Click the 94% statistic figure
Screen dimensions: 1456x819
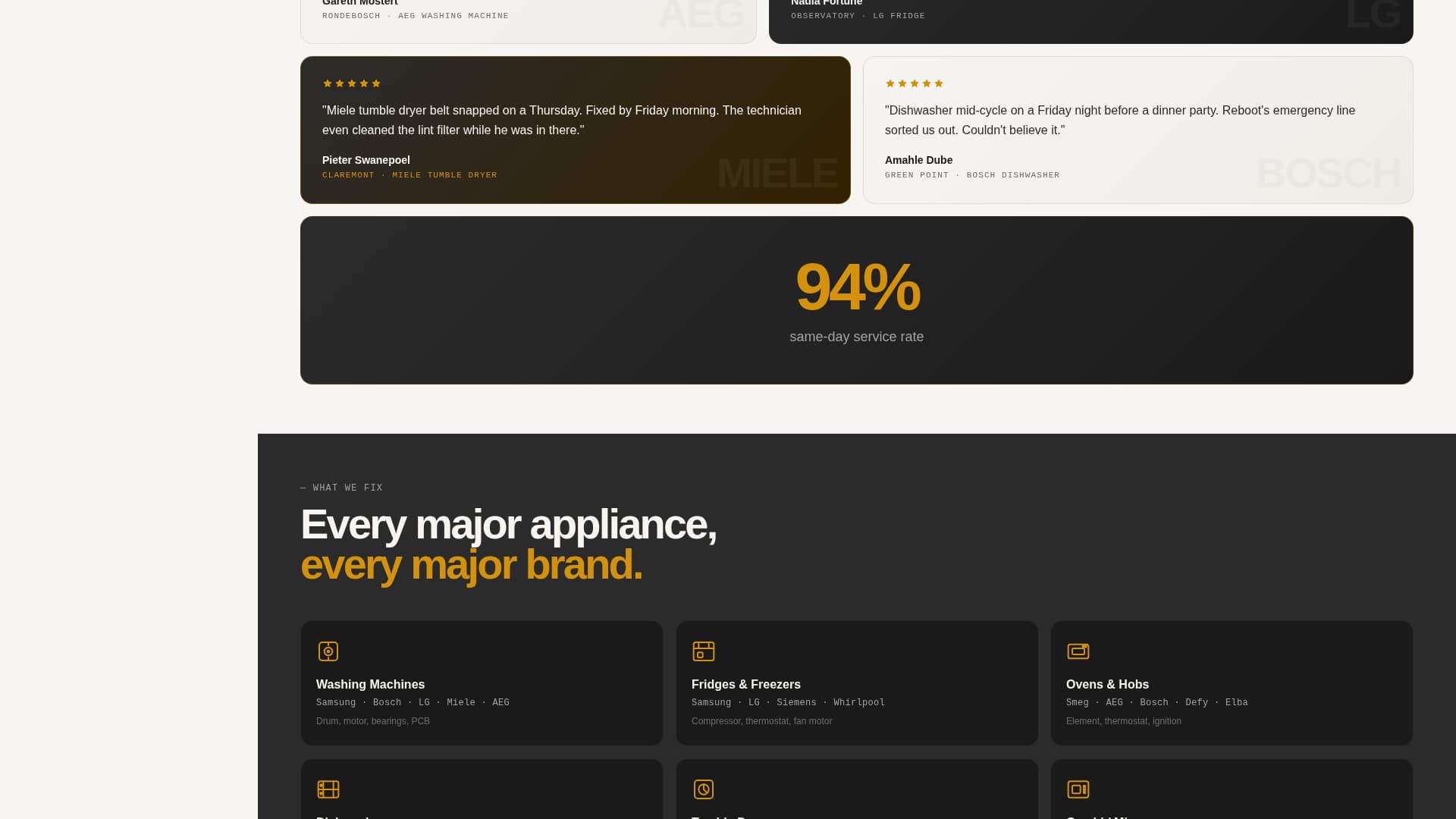pyautogui.click(x=857, y=287)
